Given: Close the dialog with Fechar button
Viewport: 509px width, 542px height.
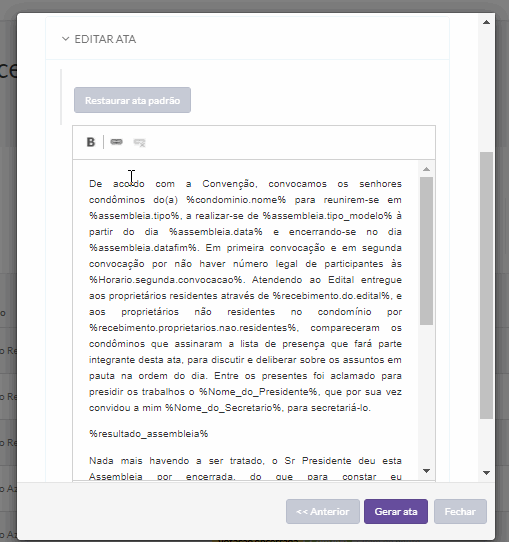Looking at the screenshot, I should click(x=460, y=511).
